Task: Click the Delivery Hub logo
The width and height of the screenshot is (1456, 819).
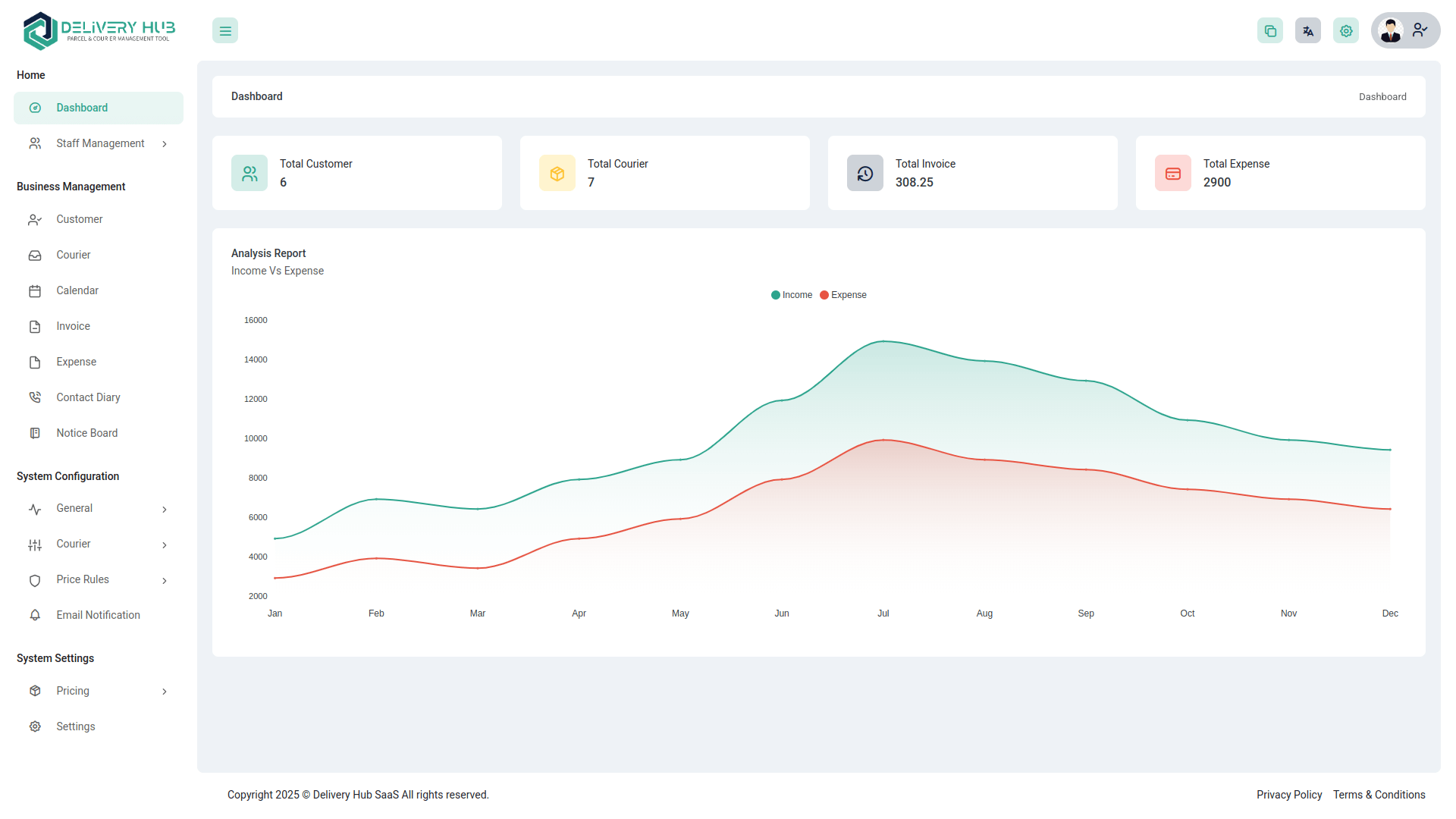Action: point(99,31)
